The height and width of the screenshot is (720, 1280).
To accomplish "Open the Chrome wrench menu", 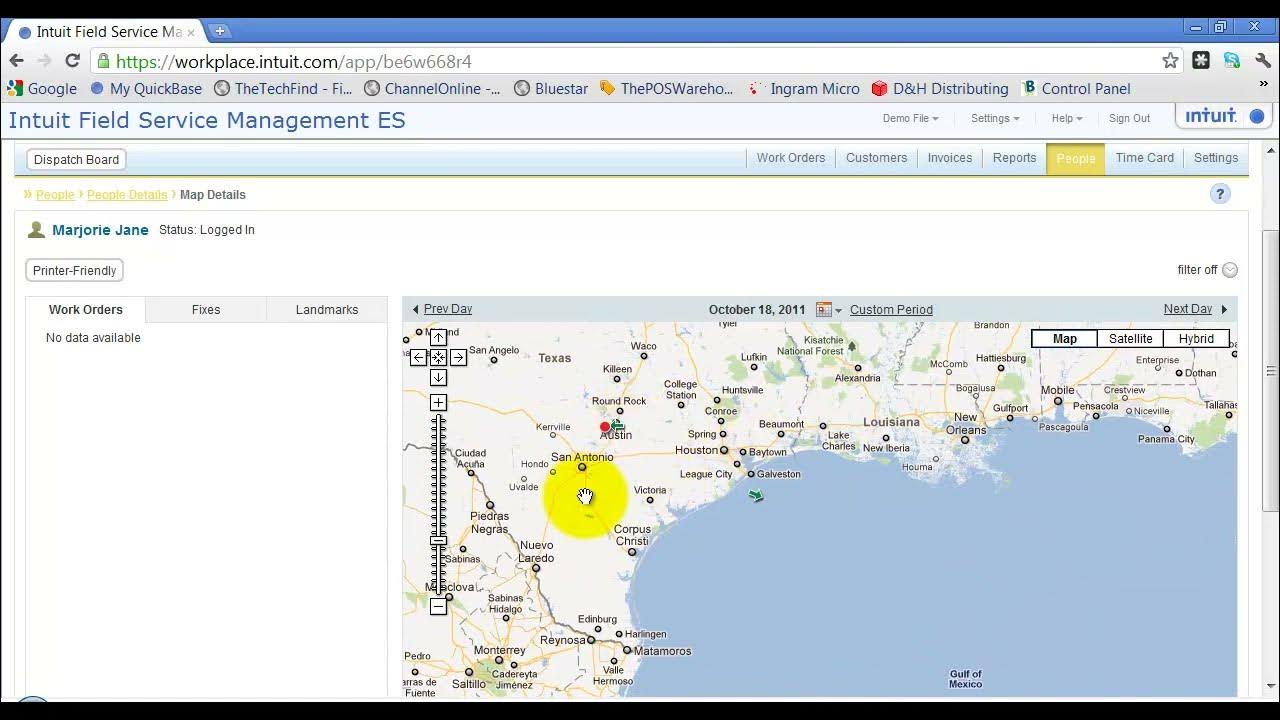I will click(1263, 61).
